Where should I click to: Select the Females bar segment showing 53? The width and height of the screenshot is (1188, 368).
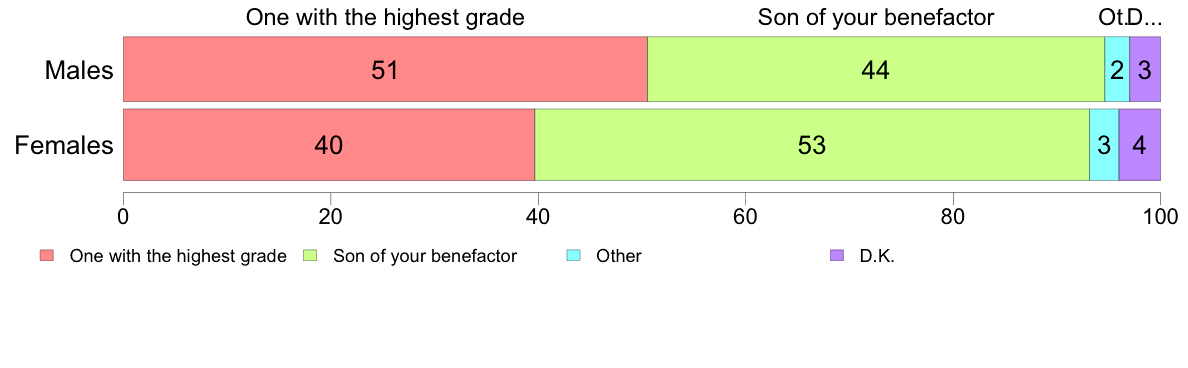tap(812, 145)
